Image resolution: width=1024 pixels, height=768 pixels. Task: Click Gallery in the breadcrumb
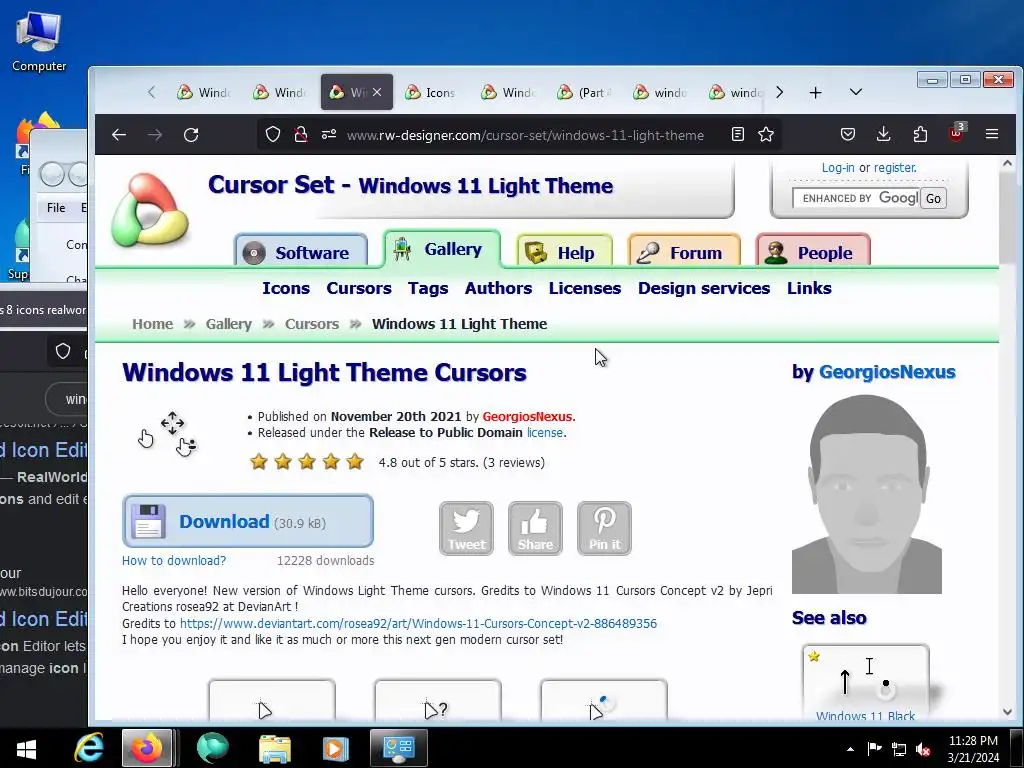[229, 324]
